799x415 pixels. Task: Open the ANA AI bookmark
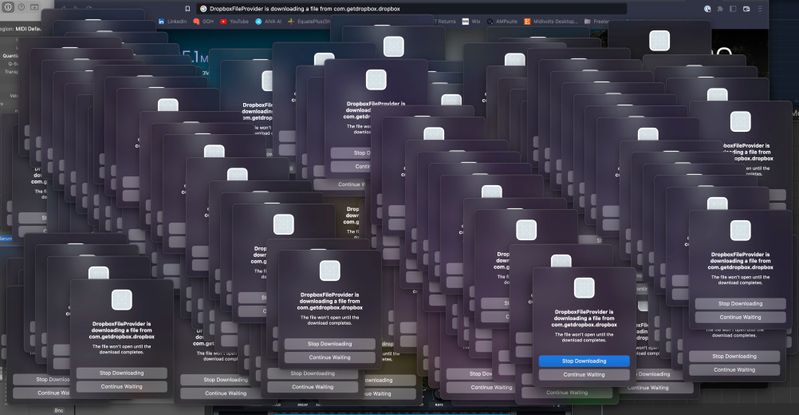[x=269, y=21]
